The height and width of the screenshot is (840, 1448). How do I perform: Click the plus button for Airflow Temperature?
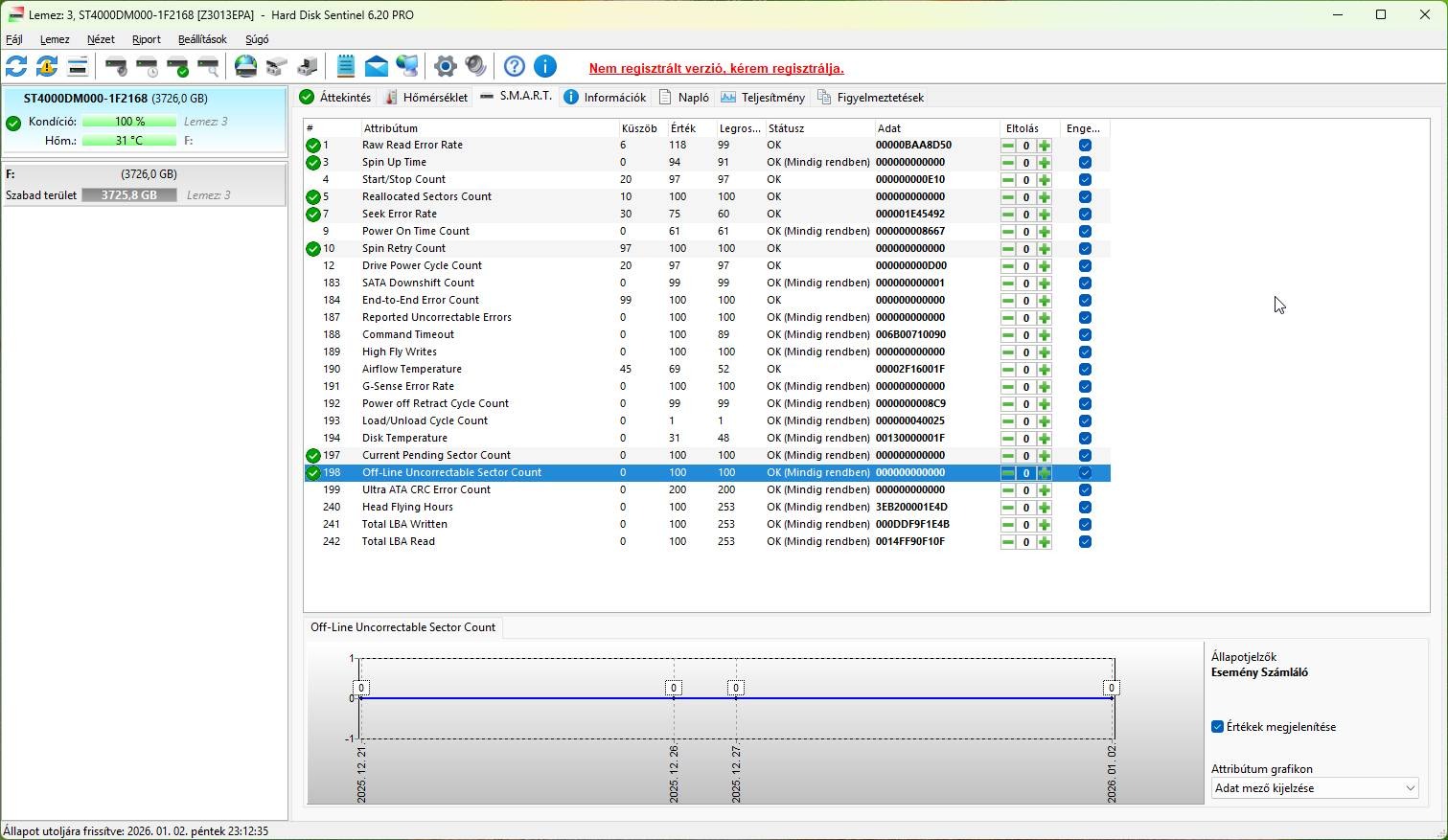click(1045, 370)
